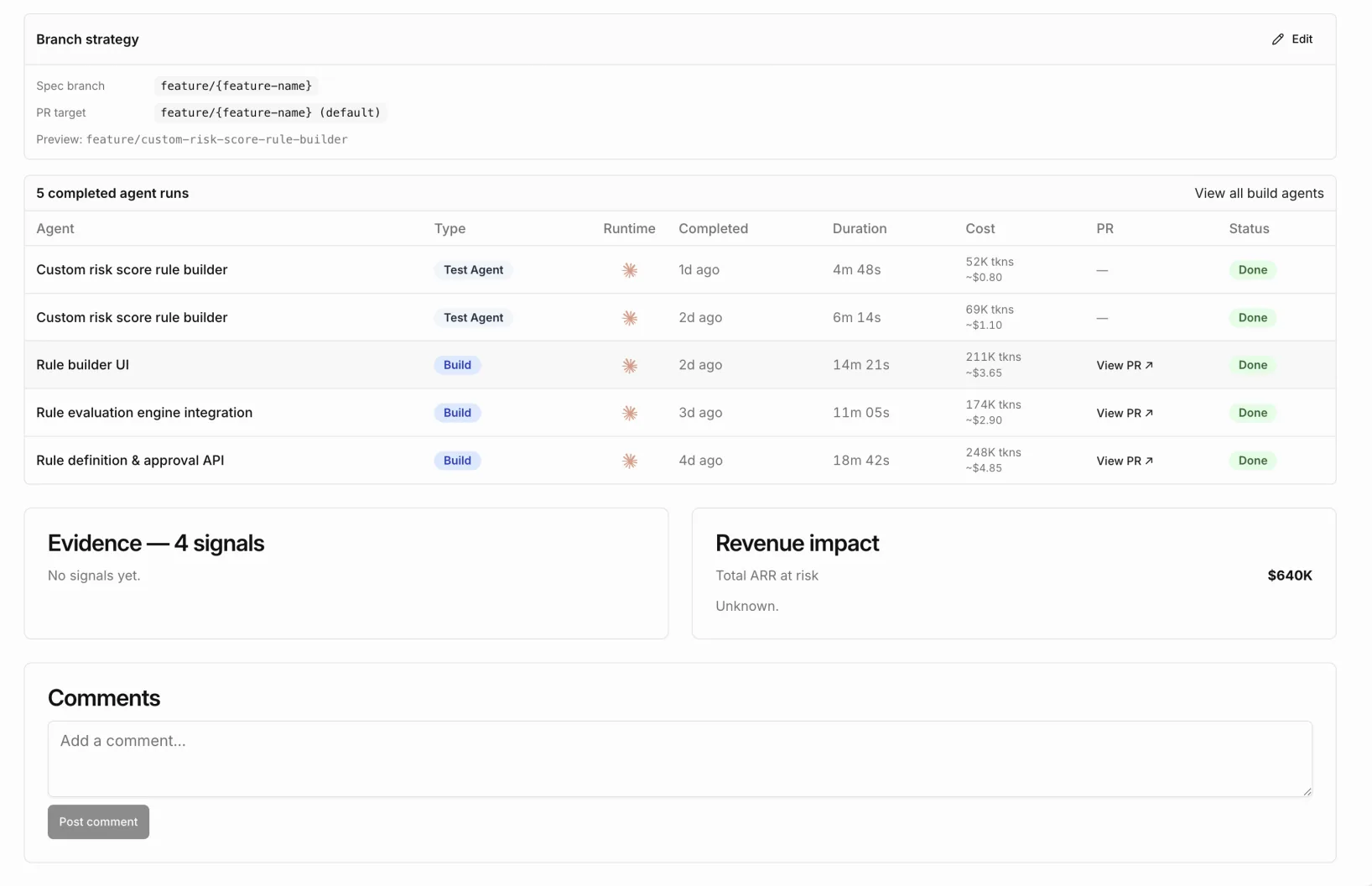This screenshot has height=886, width=1372.
Task: Click runtime icon in 1d ago Test Agent row
Action: [x=630, y=270]
